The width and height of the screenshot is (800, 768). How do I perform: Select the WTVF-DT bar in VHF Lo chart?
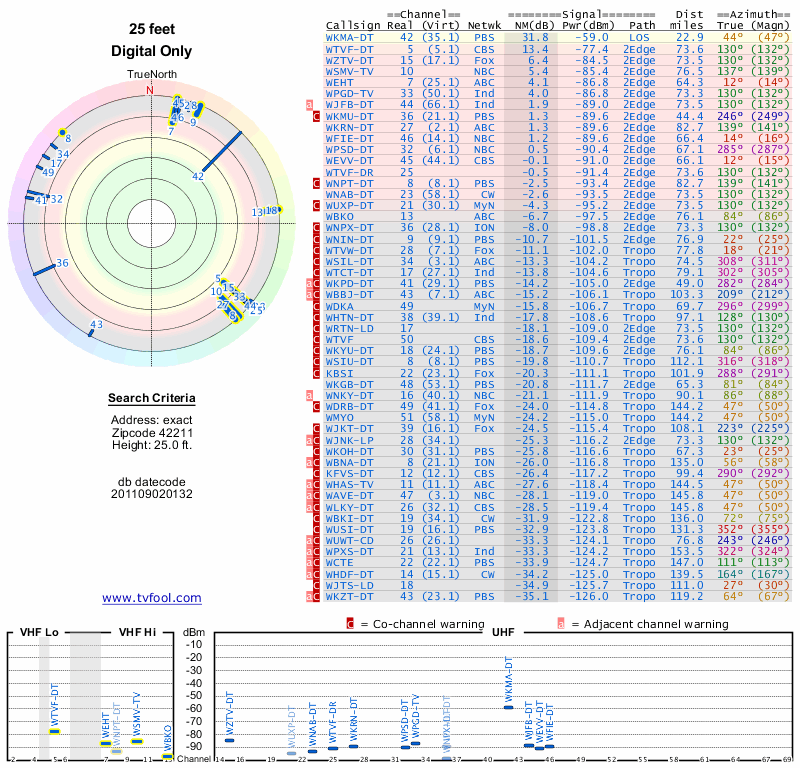click(55, 731)
